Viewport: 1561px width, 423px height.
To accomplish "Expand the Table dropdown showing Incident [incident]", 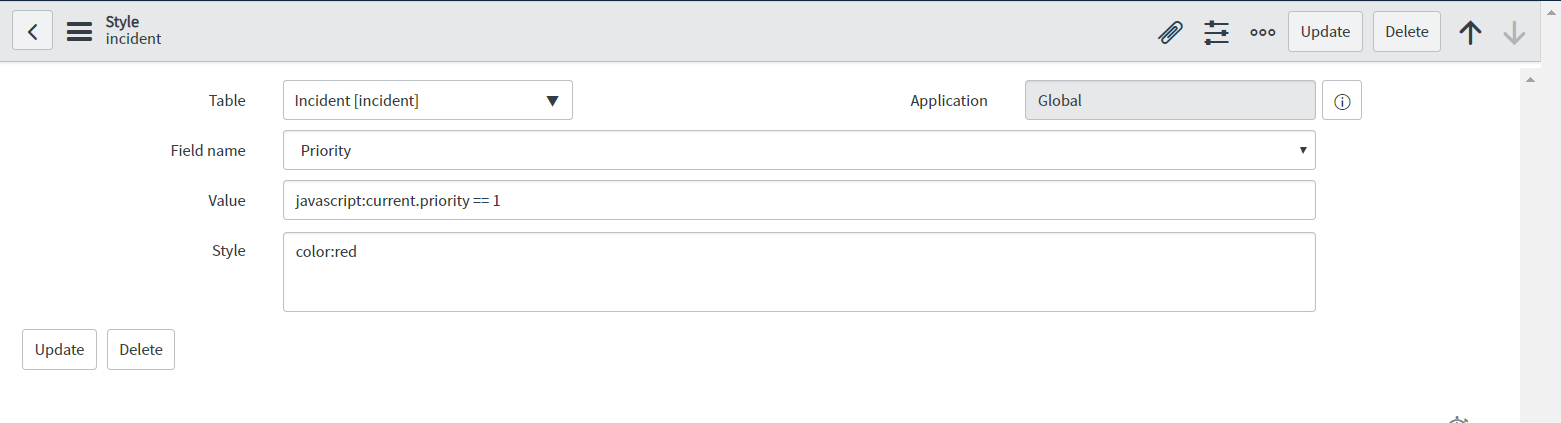I will point(428,100).
